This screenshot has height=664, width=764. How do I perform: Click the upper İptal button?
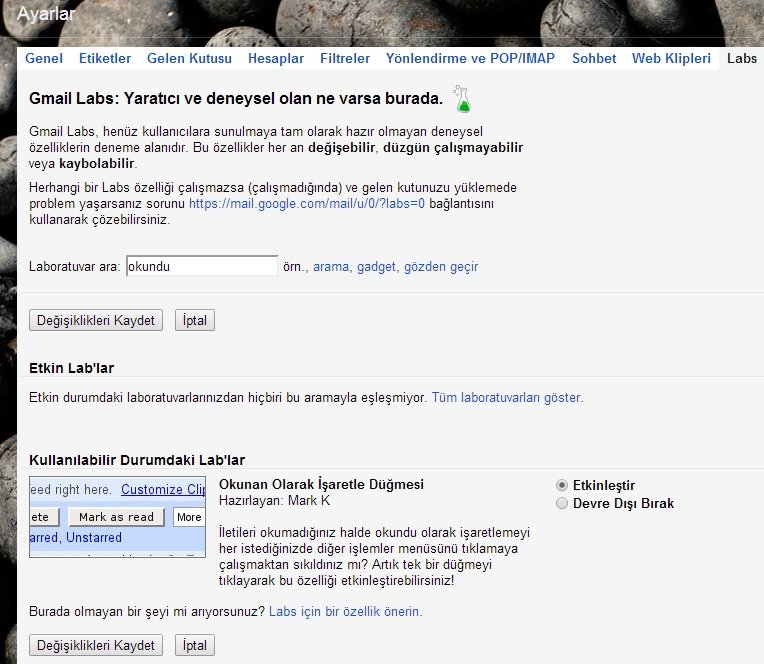coord(195,321)
